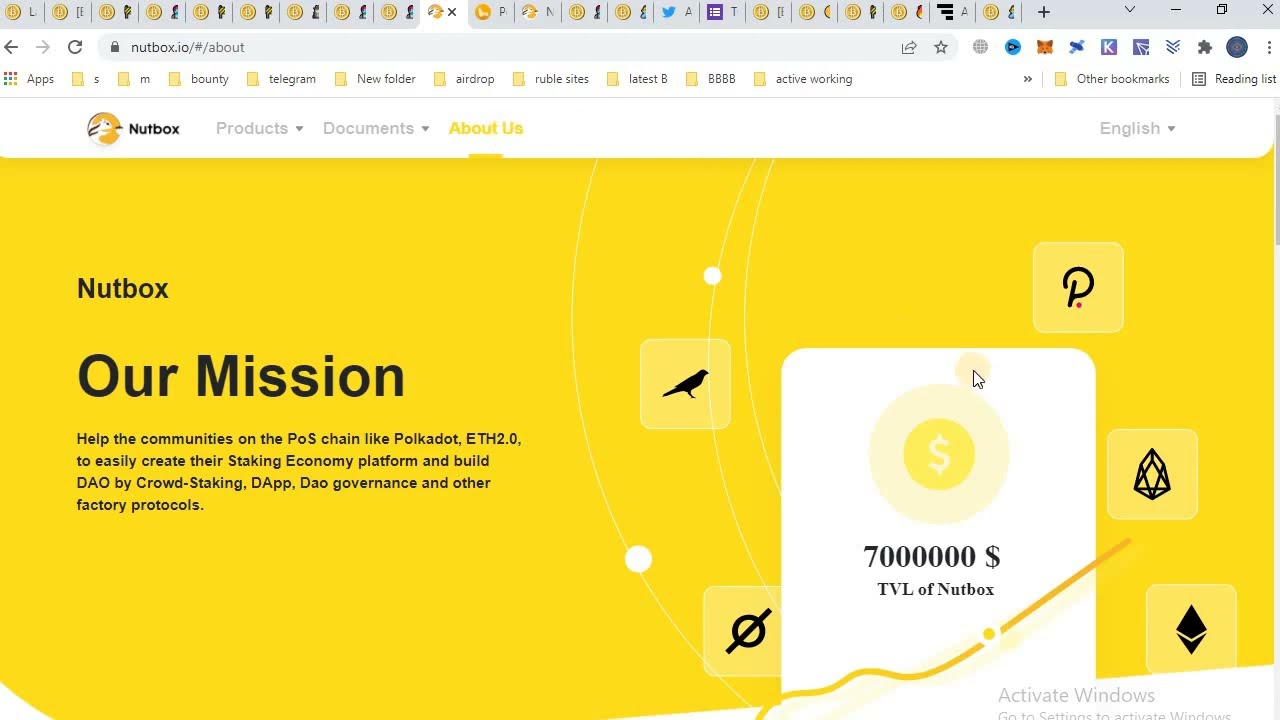Open the Chrome profile avatar
This screenshot has width=1280, height=720.
point(1237,47)
